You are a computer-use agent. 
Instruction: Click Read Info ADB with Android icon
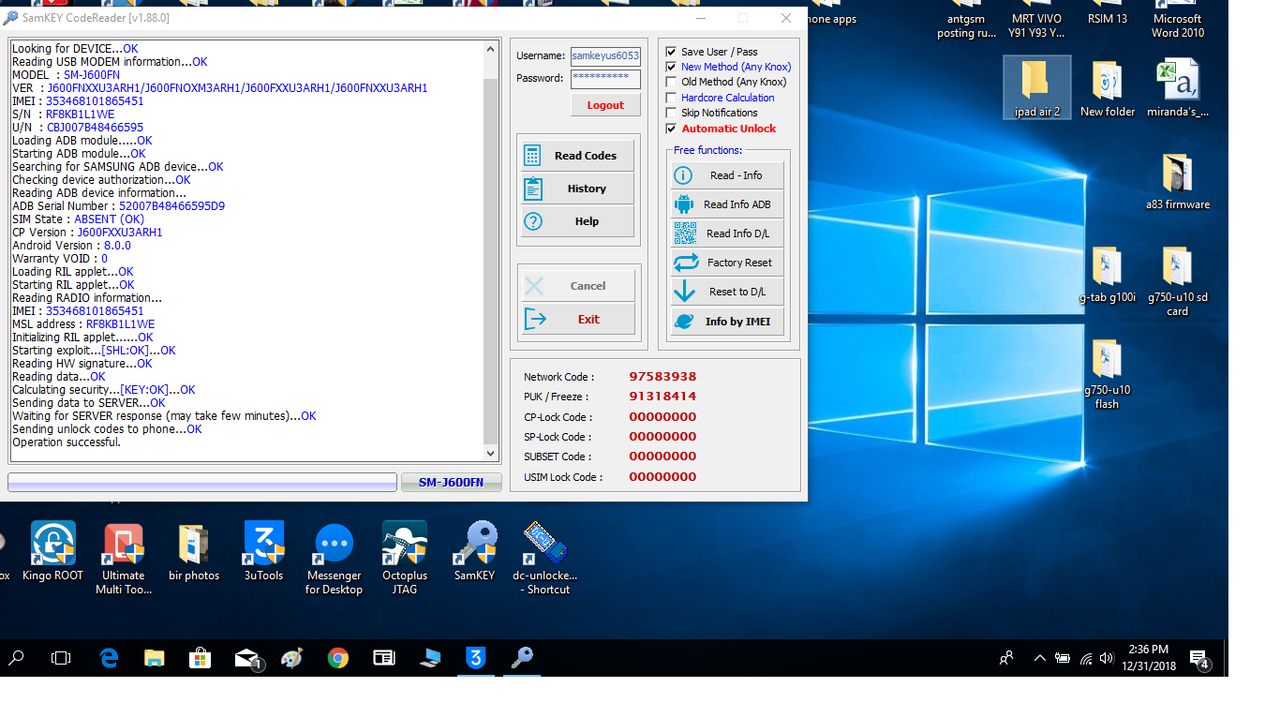727,204
